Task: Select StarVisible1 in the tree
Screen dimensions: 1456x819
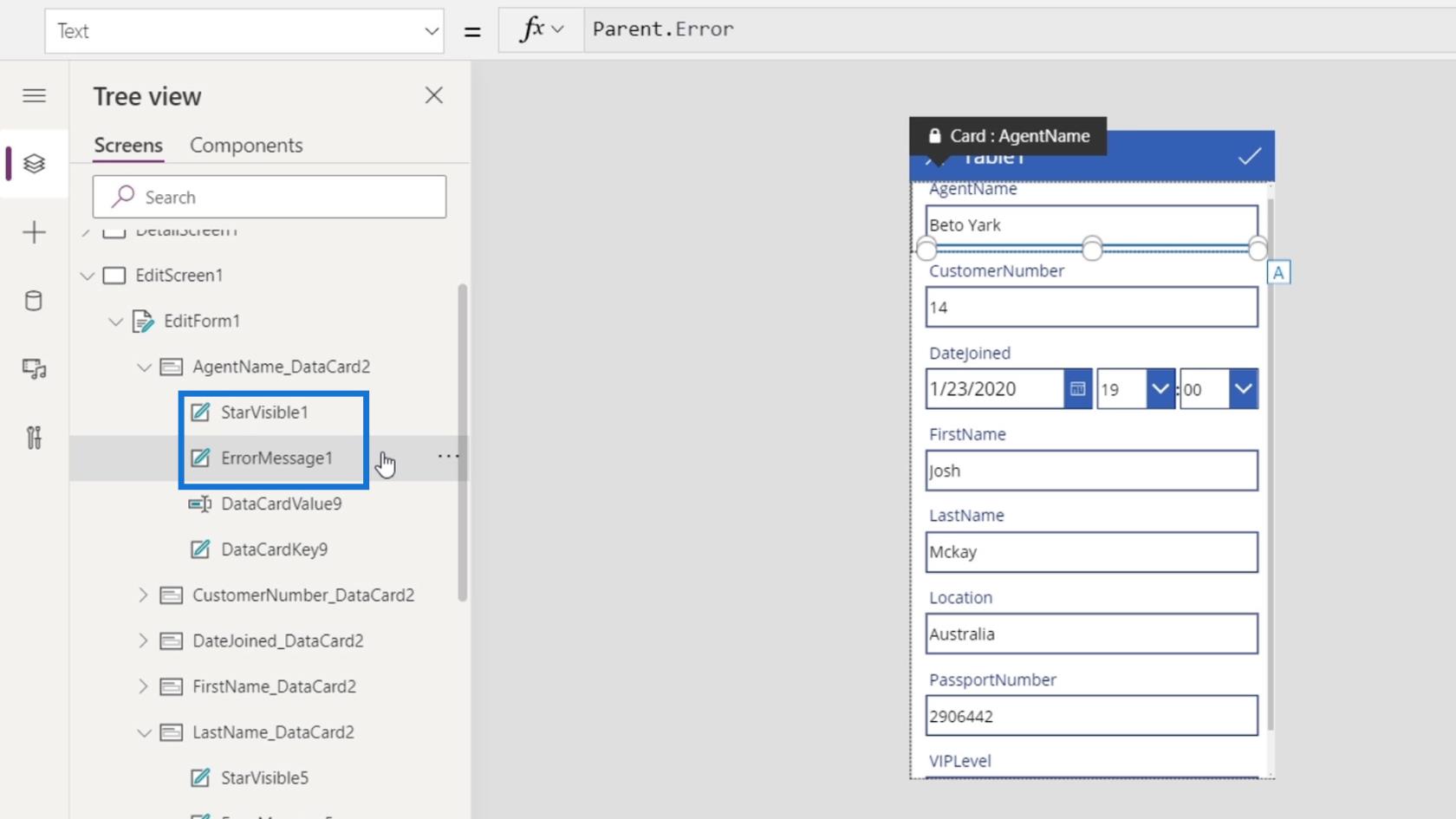Action: tap(264, 413)
